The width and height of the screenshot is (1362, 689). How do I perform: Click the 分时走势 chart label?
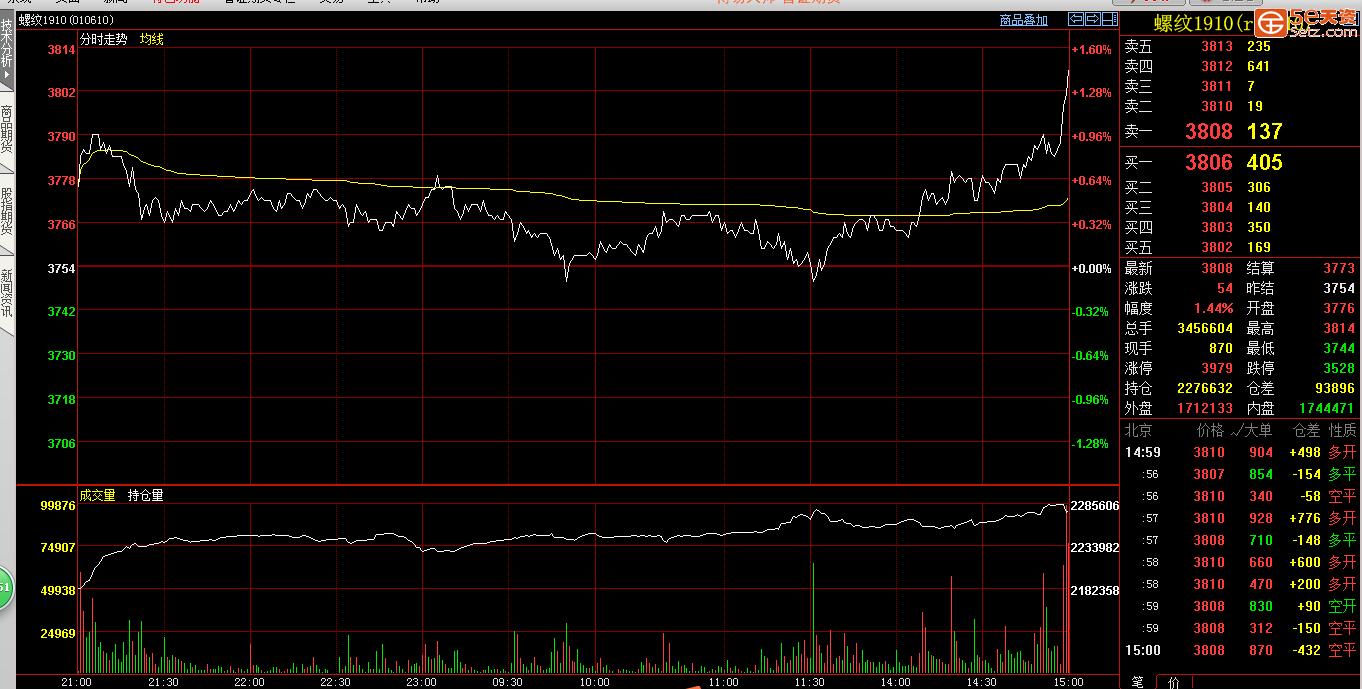pos(104,39)
